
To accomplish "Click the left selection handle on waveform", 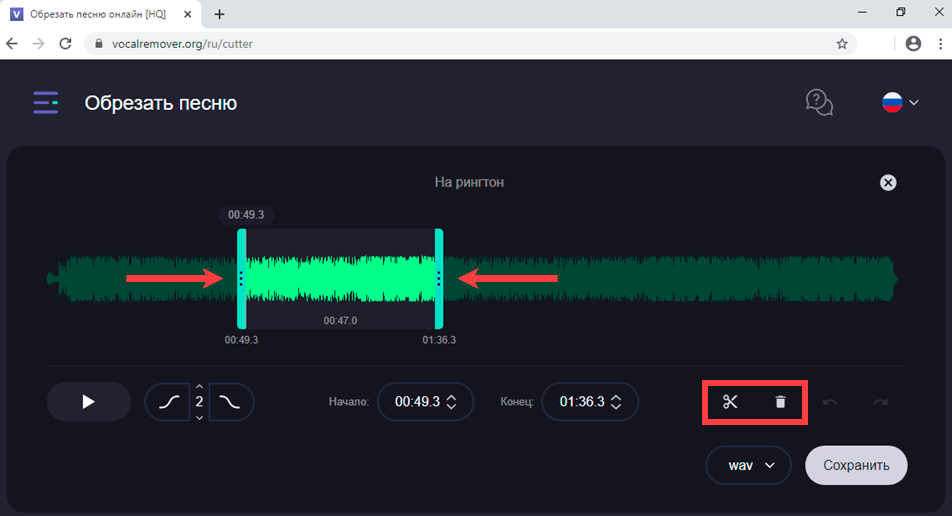I will [x=241, y=279].
